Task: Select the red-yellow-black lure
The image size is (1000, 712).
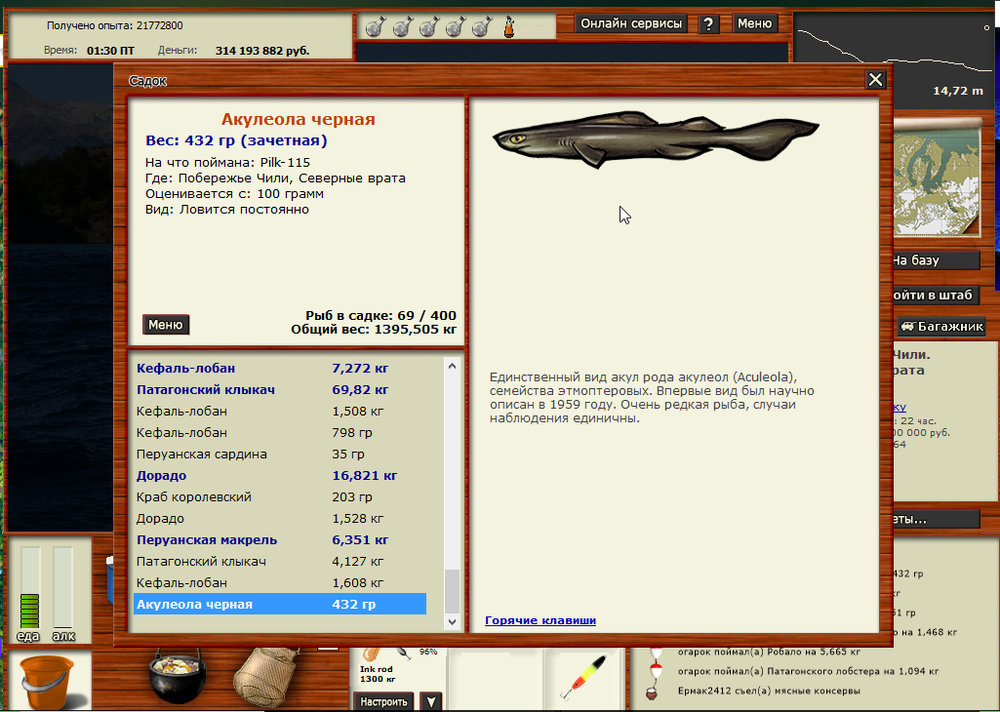Action: [x=583, y=676]
